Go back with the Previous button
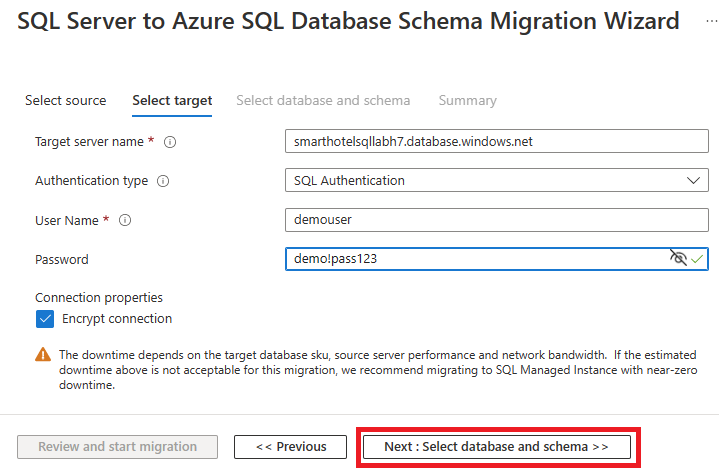The image size is (719, 473). (290, 447)
